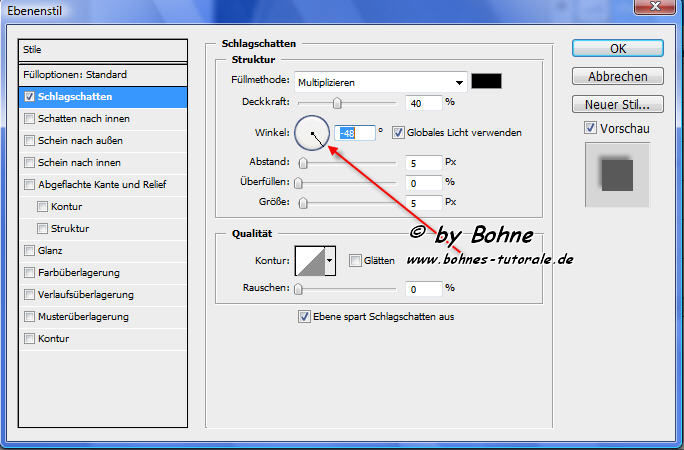Enable the bottom Kontur style checkbox
This screenshot has width=684, height=450.
(29, 338)
